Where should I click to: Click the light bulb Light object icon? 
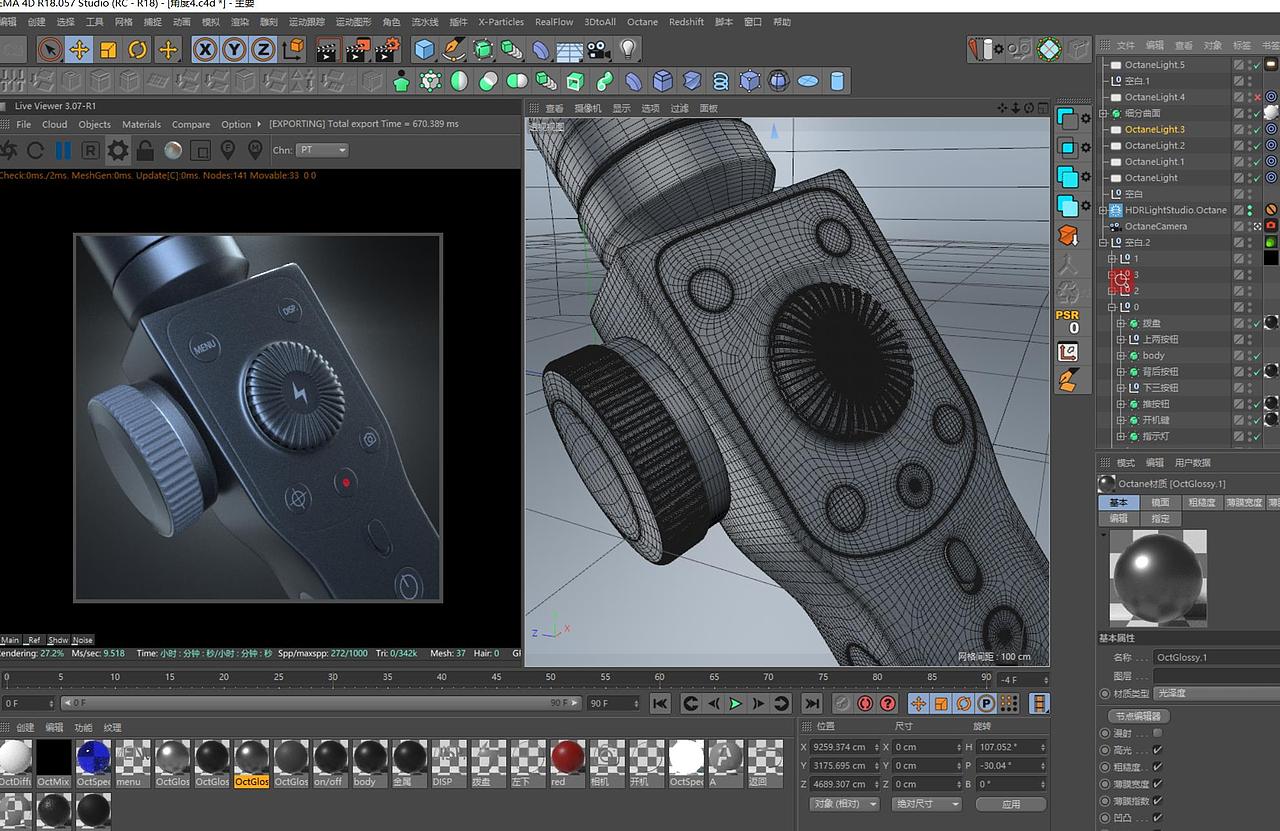pos(627,49)
